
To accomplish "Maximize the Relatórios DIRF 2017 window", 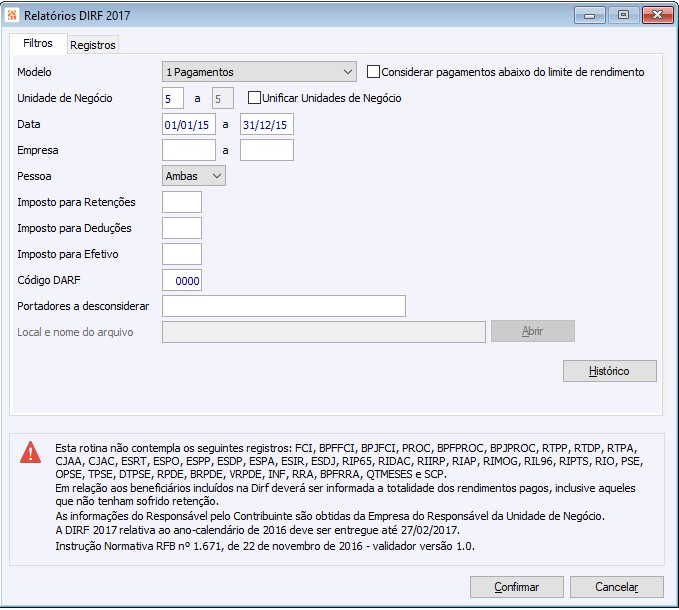I will (x=623, y=16).
